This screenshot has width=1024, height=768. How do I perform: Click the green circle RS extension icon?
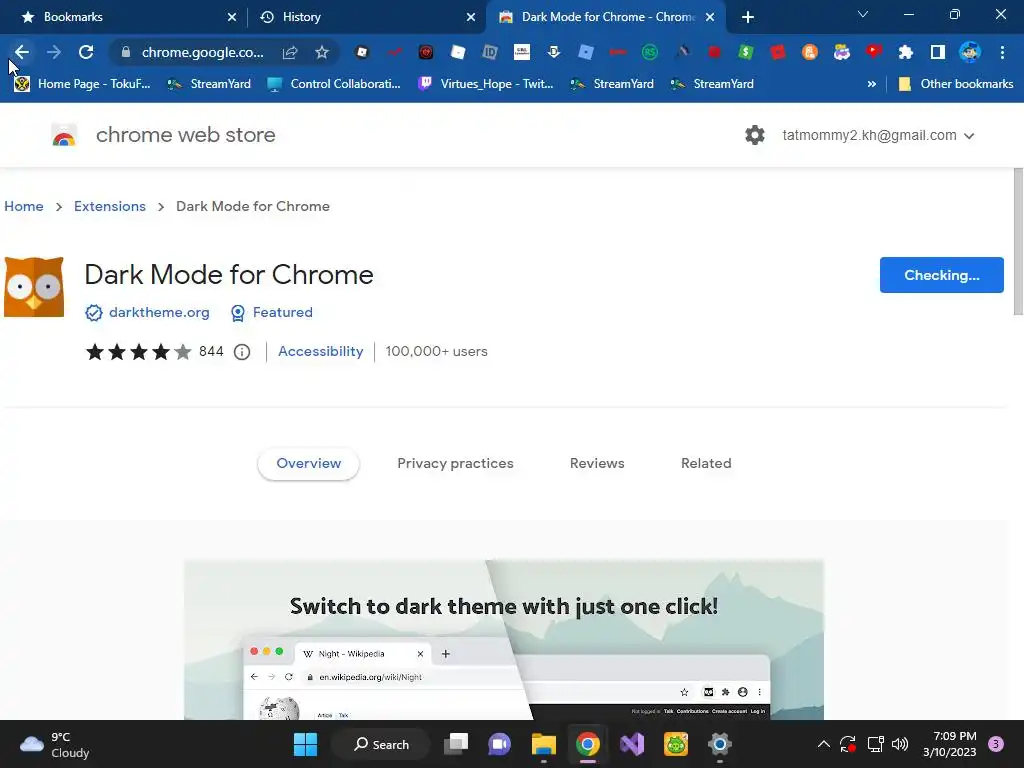point(650,52)
